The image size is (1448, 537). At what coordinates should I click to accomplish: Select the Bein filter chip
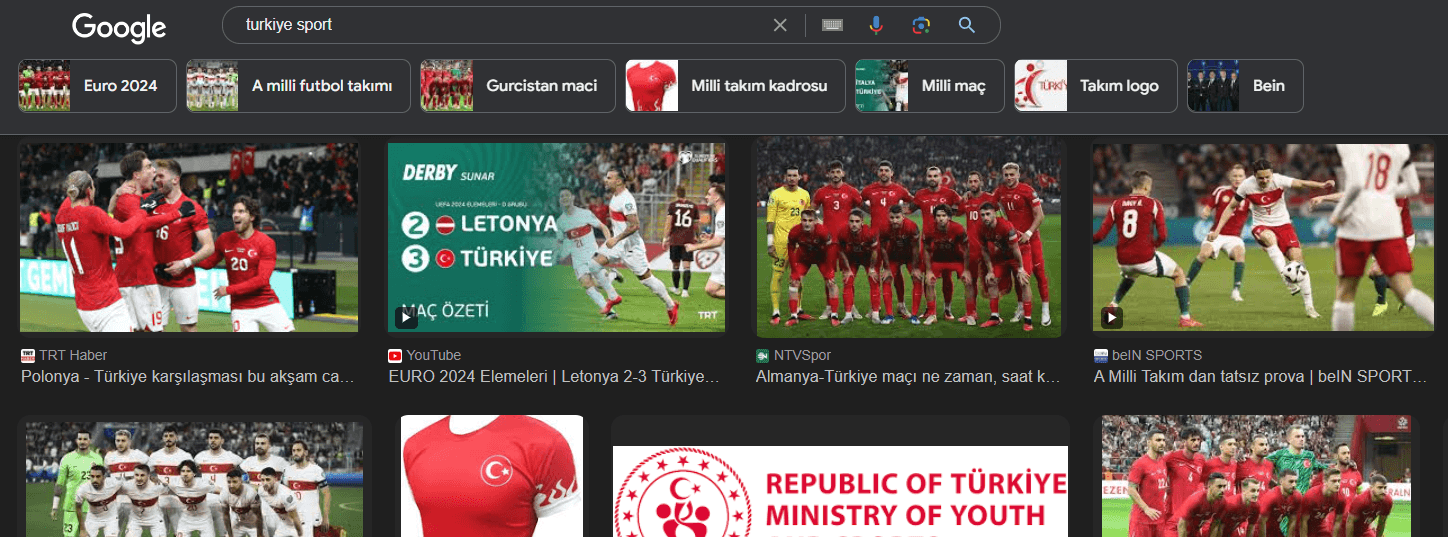[x=1245, y=86]
